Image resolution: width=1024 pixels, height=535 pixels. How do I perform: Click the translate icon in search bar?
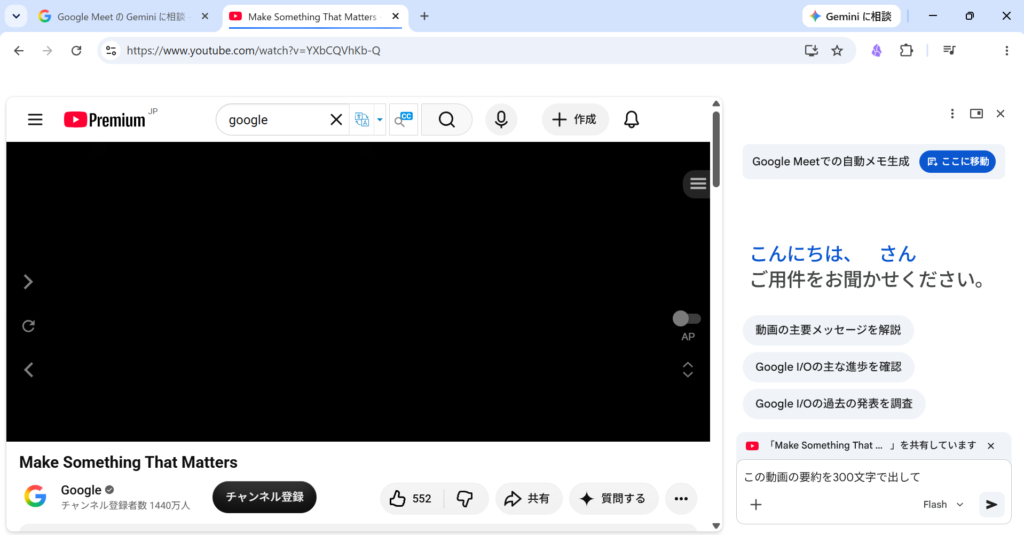click(x=362, y=120)
